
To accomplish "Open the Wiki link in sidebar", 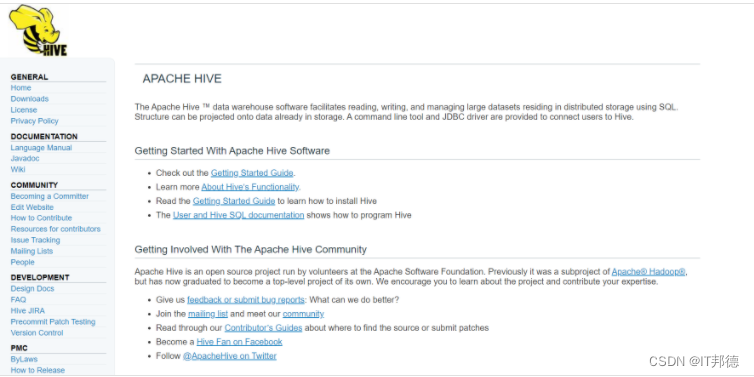I will [x=18, y=169].
